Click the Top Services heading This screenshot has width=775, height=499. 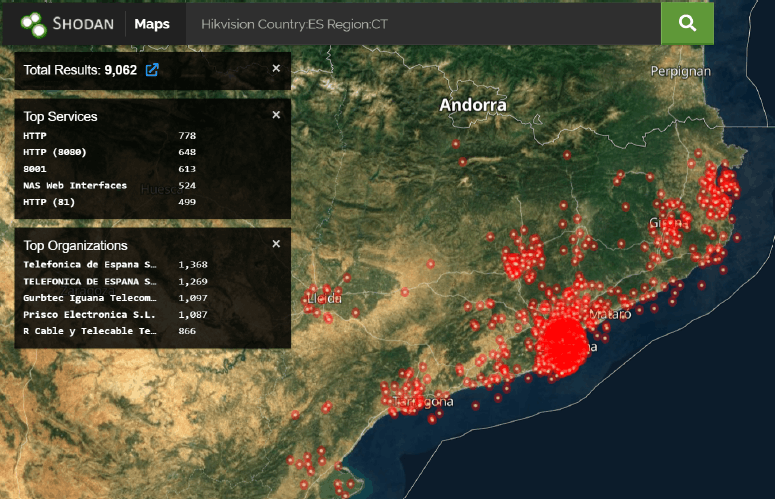(60, 117)
